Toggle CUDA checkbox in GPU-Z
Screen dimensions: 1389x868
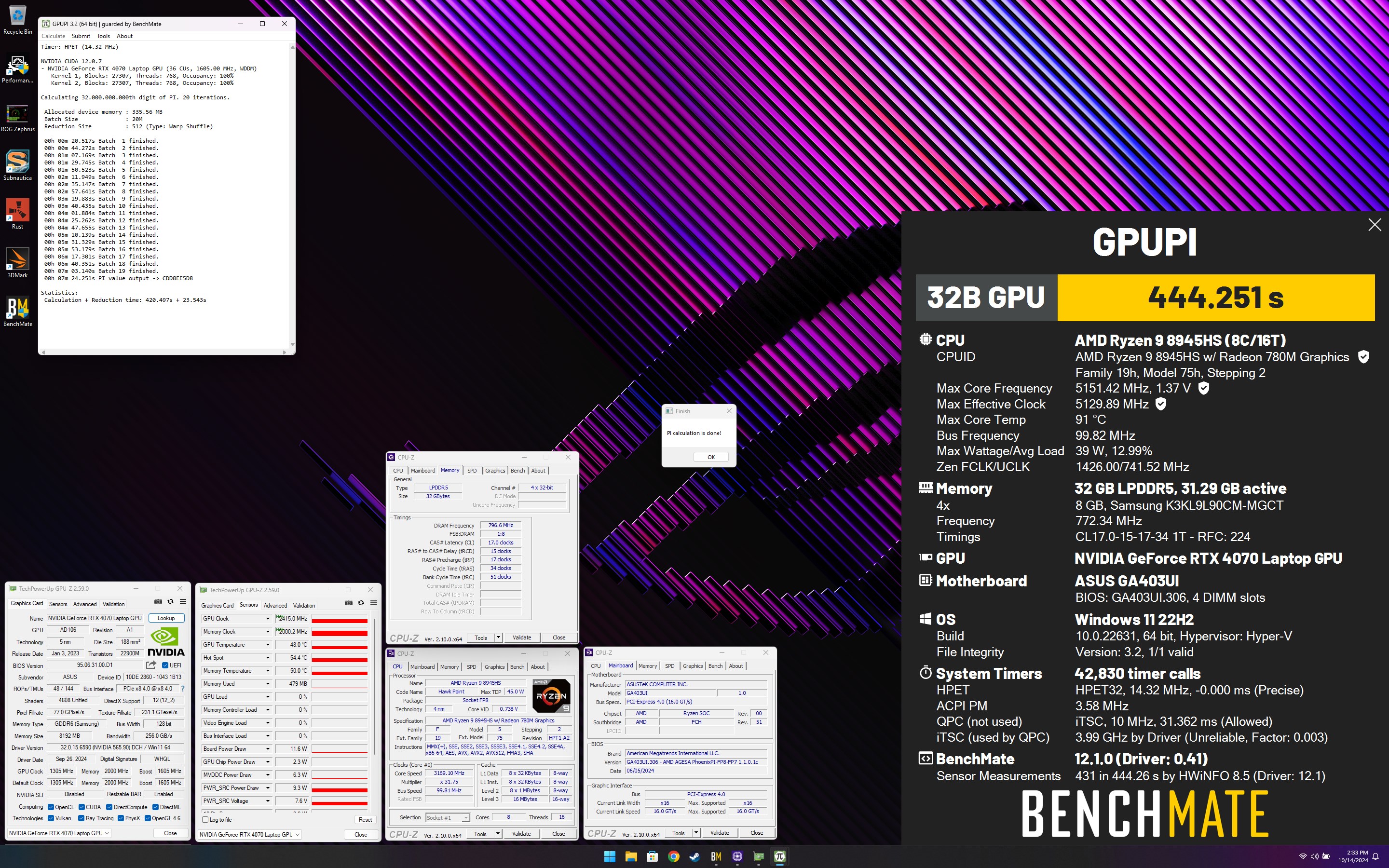82,807
